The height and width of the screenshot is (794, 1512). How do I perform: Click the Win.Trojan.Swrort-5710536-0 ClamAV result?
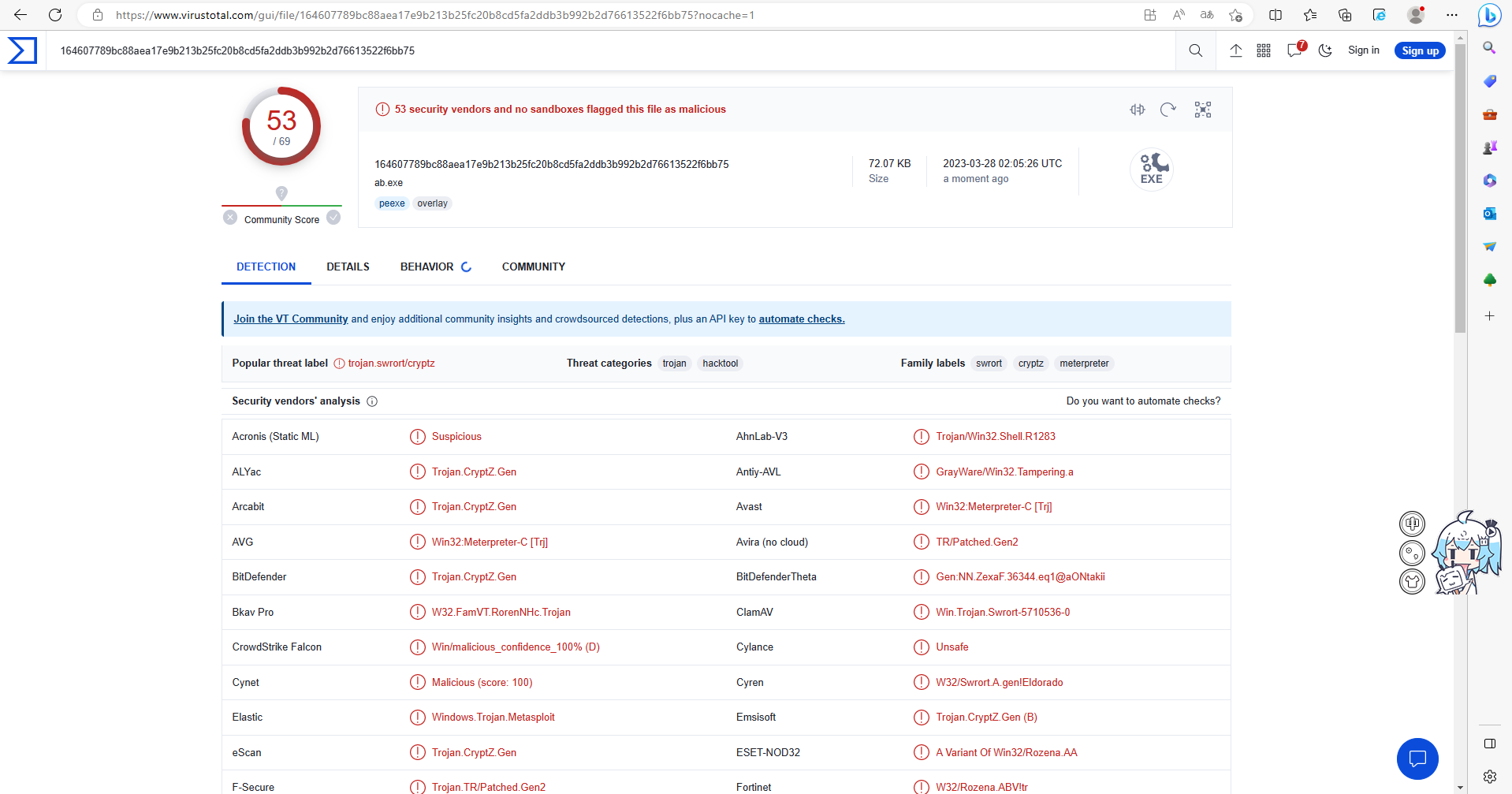point(1003,613)
